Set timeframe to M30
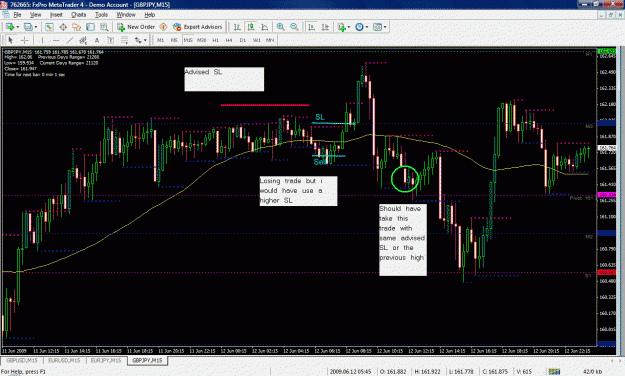The image size is (625, 376). [202, 40]
